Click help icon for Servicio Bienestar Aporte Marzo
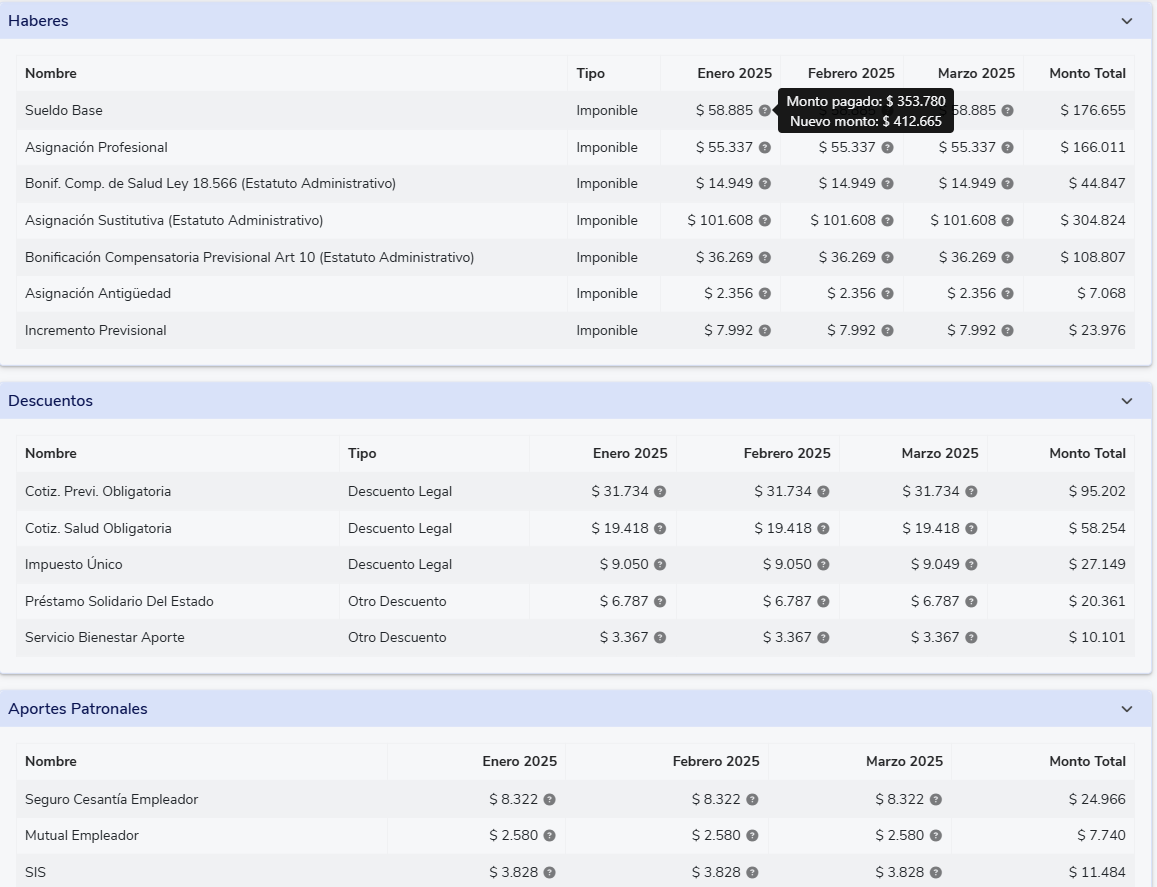The height and width of the screenshot is (887, 1157). point(972,638)
